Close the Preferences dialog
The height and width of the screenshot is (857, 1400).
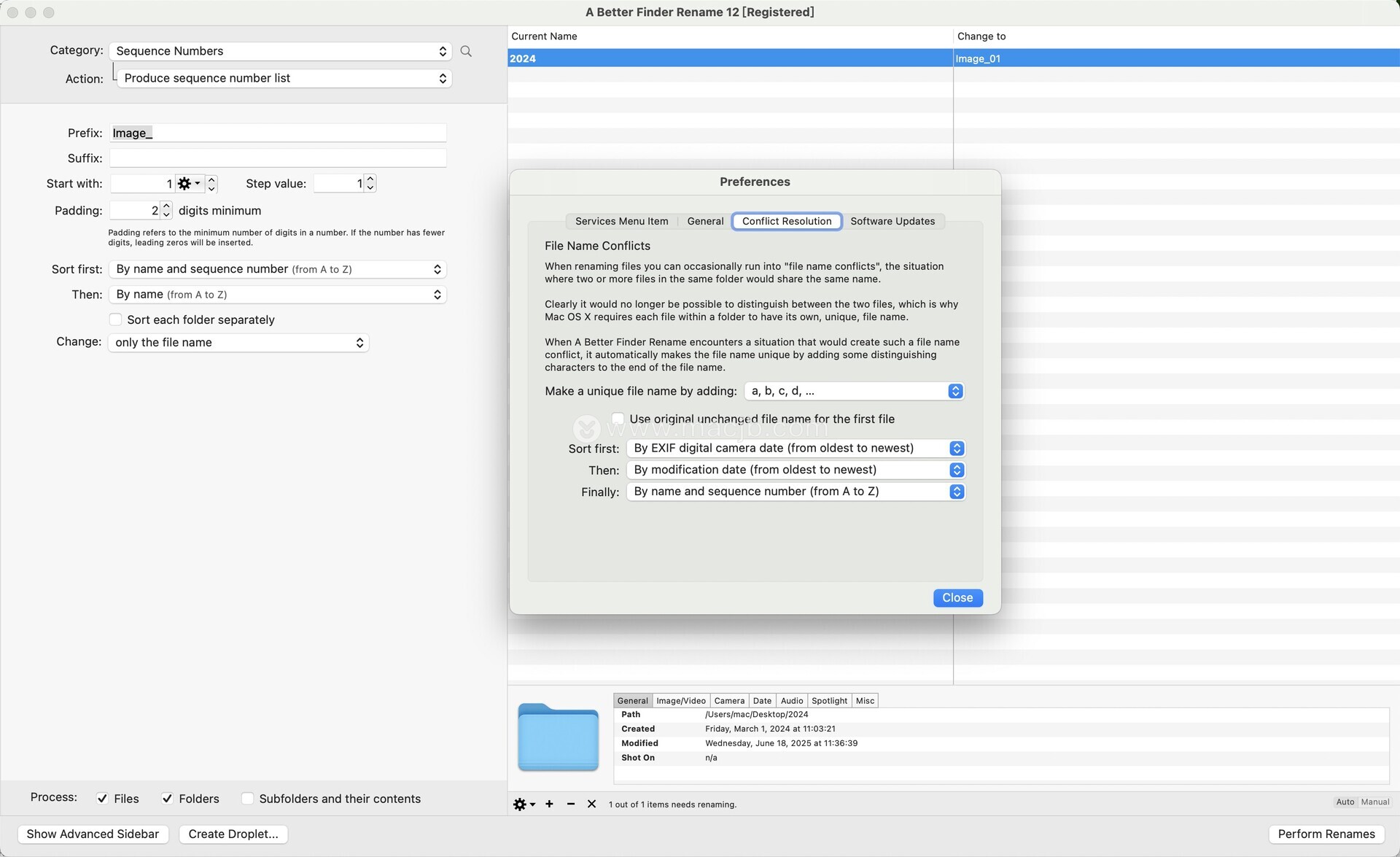[957, 598]
